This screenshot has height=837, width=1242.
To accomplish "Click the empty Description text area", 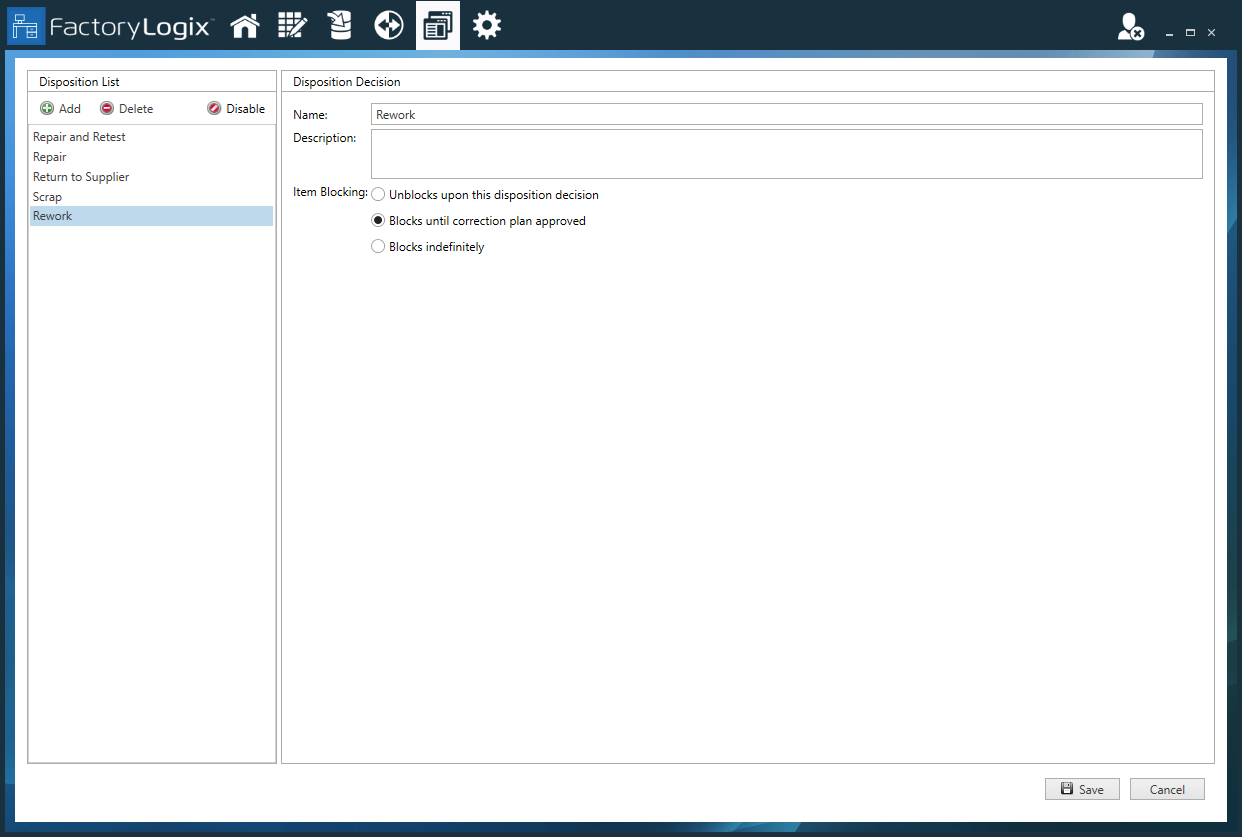I will (x=786, y=154).
